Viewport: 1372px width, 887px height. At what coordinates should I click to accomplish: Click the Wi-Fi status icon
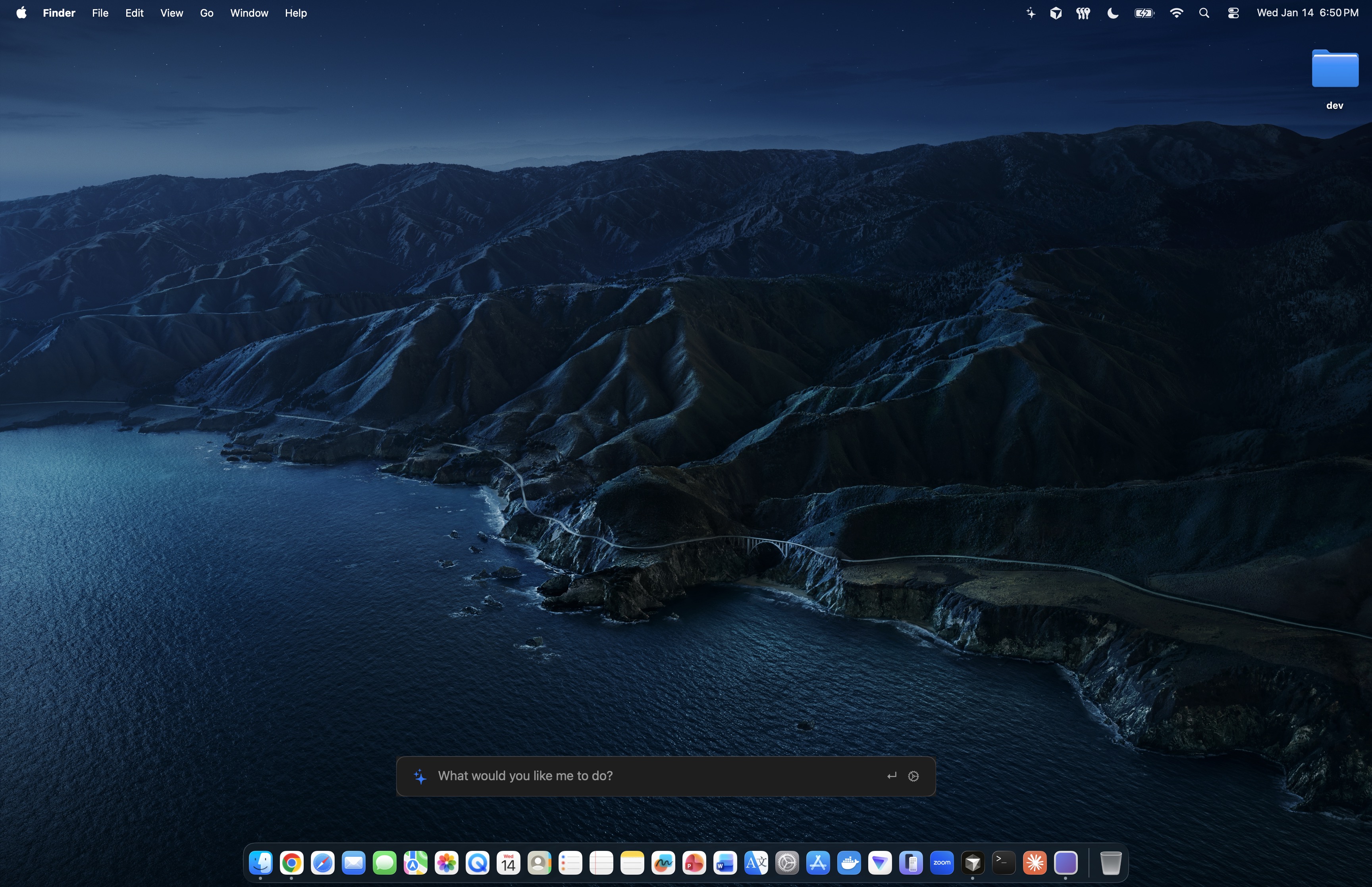(x=1176, y=13)
